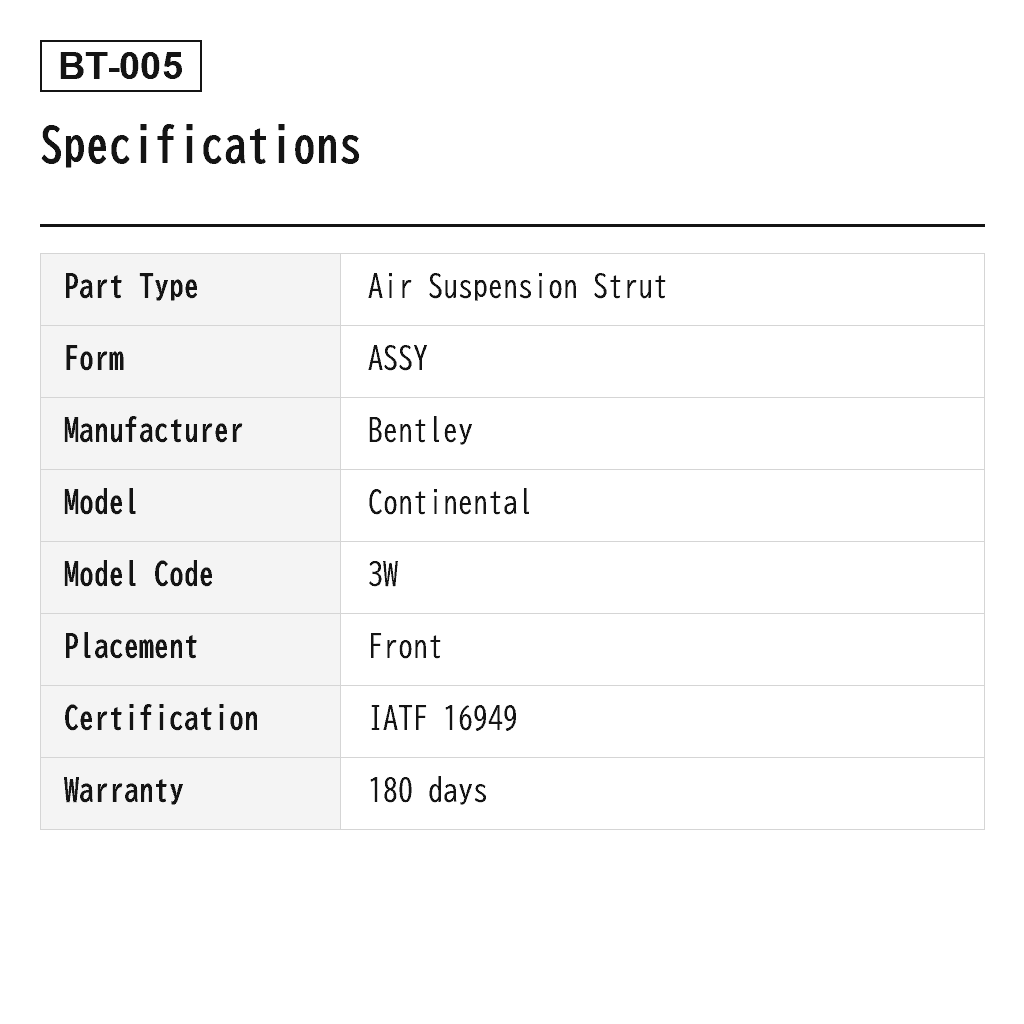Click the Part Type label cell
Screen dimensions: 1024x1024
[191, 289]
